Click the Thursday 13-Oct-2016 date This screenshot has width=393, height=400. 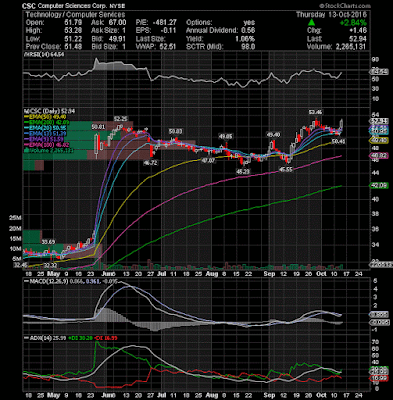(x=331, y=15)
